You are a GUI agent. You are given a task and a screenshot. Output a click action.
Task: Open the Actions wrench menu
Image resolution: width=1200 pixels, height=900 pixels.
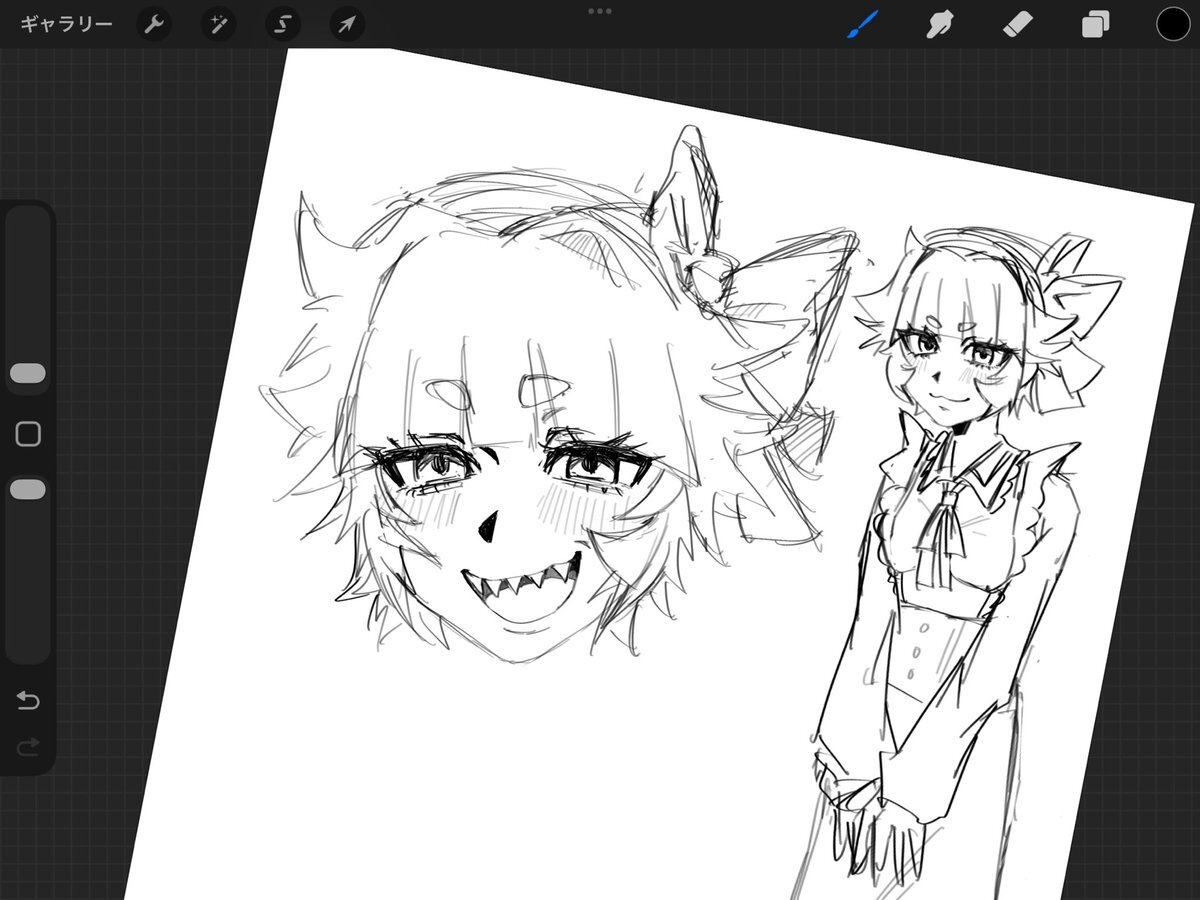tap(153, 24)
